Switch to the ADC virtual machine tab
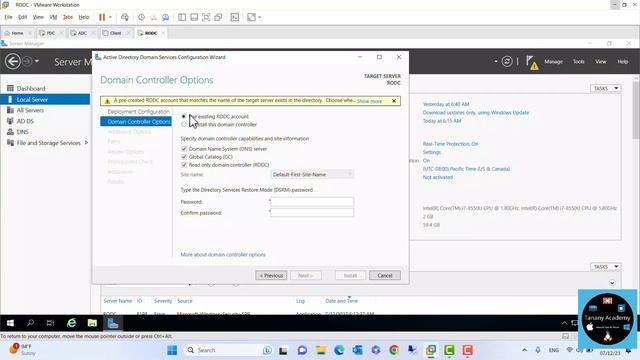Viewport: 640px width, 360px height. 82,33
